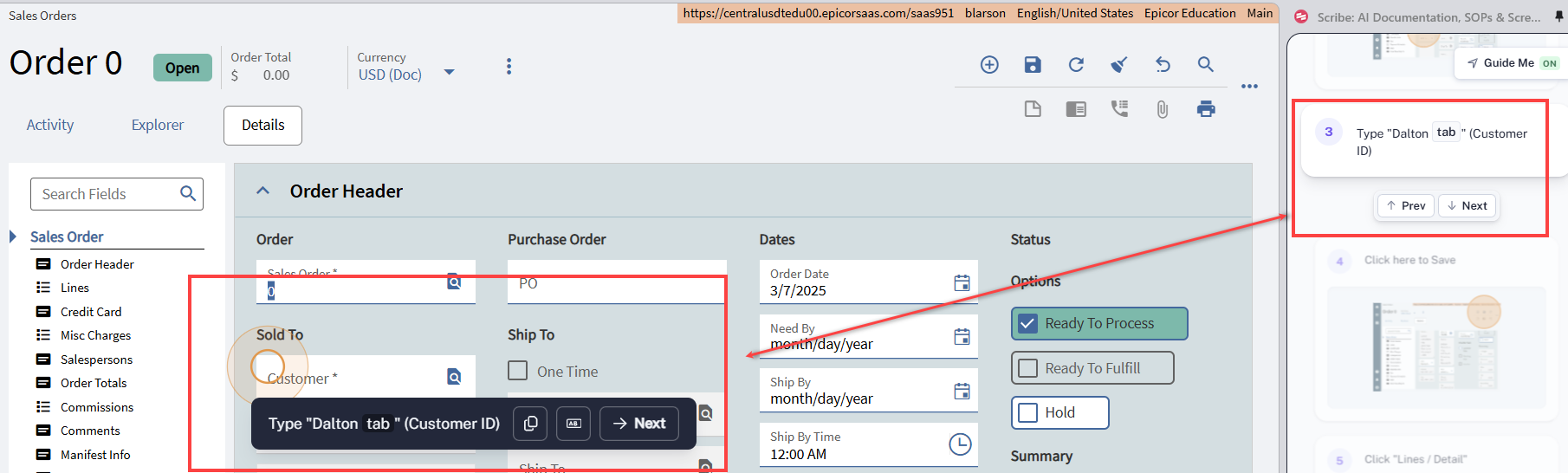Click the copy icon in the Scribe tooltip
The image size is (1568, 473).
click(x=530, y=424)
